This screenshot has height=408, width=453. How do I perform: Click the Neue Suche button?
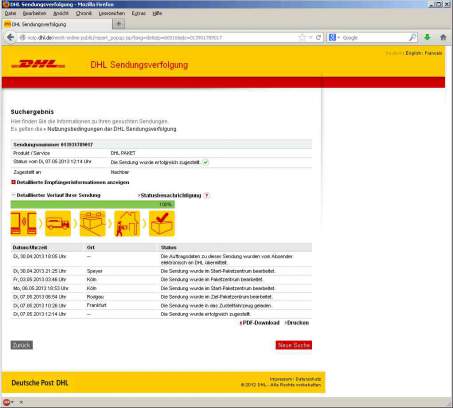pyautogui.click(x=294, y=345)
